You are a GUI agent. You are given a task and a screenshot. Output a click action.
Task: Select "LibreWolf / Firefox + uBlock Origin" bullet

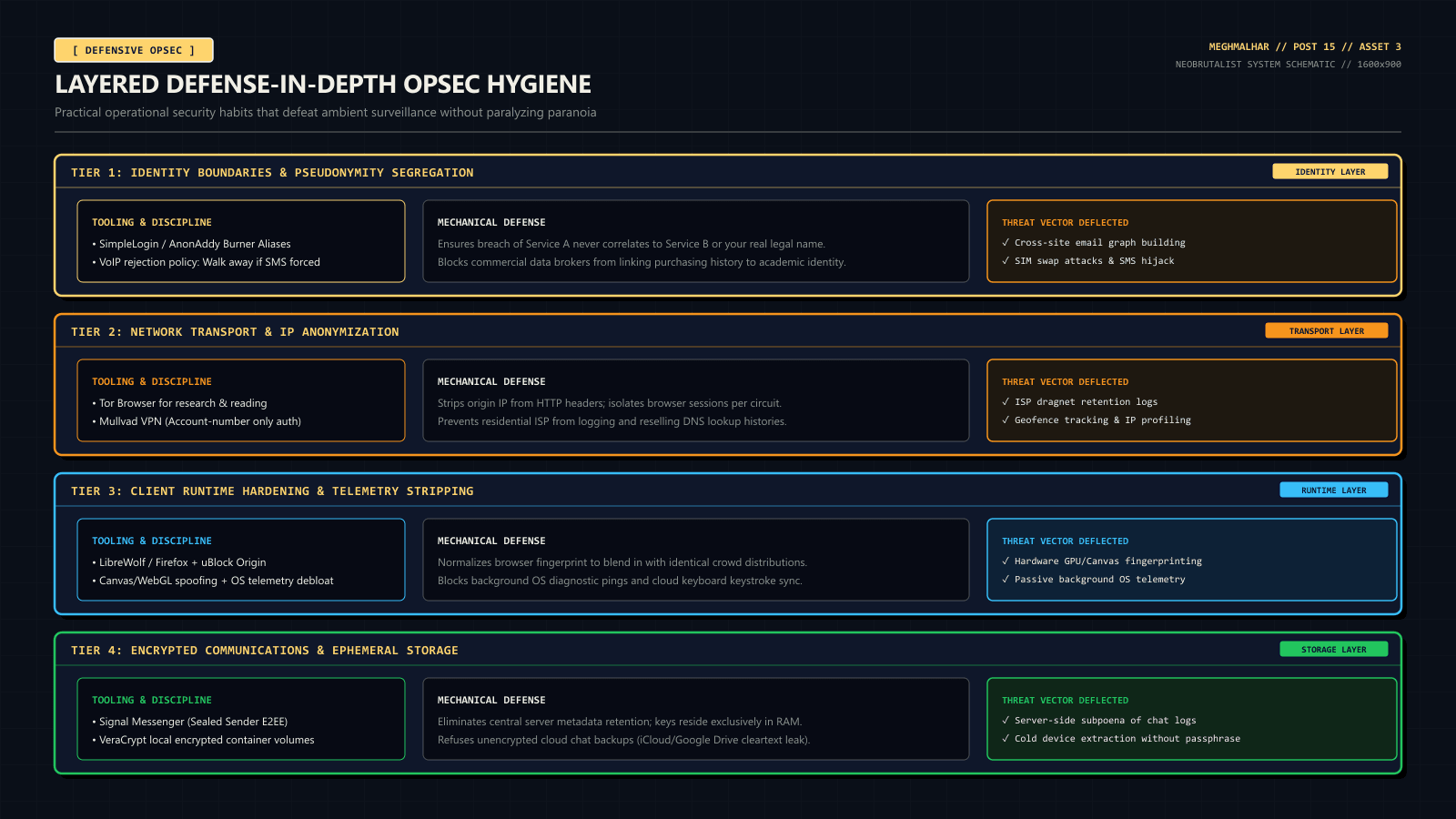[x=179, y=562]
